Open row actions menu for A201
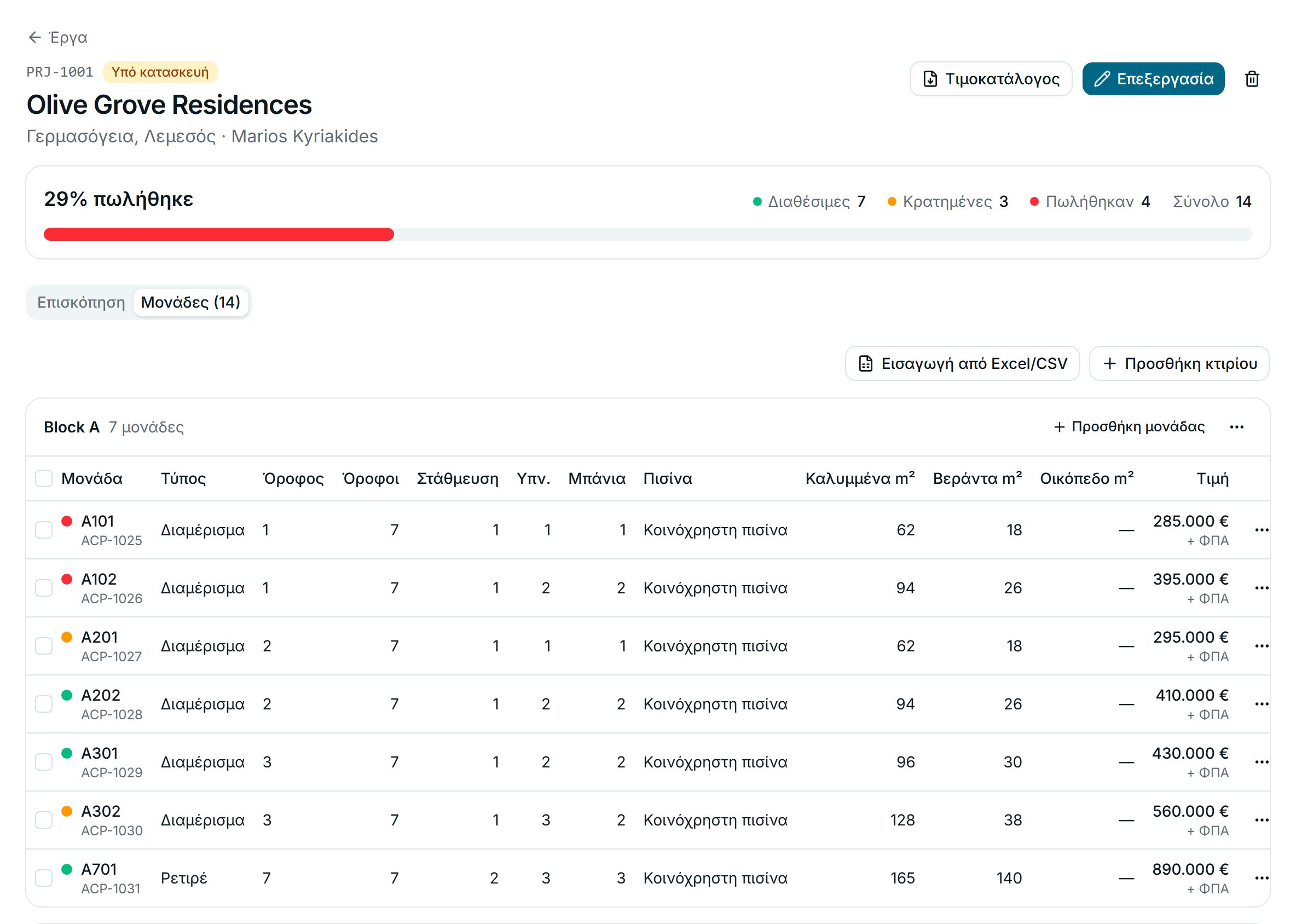This screenshot has width=1296, height=924. 1262,646
